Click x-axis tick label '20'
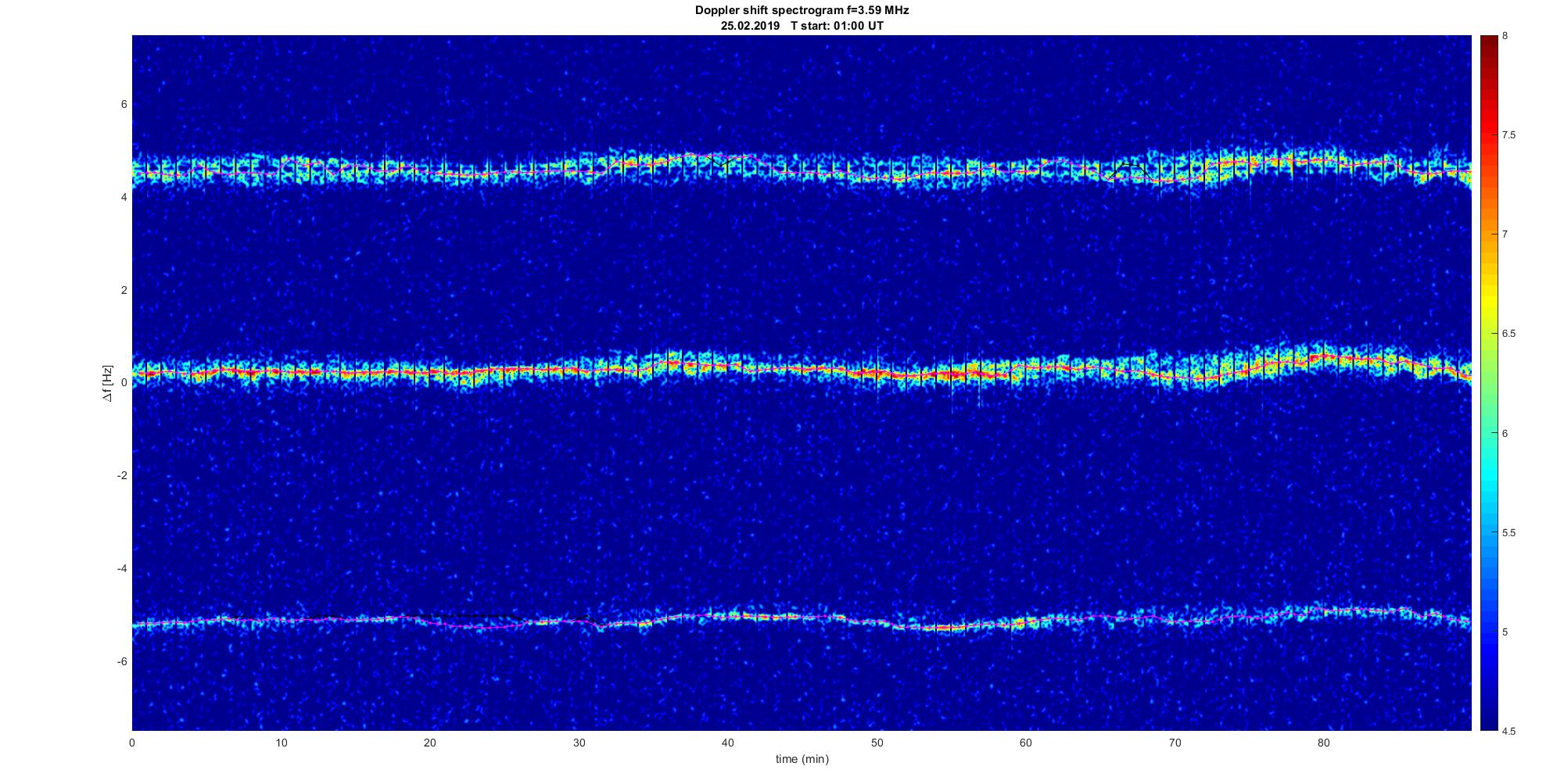 [430, 743]
